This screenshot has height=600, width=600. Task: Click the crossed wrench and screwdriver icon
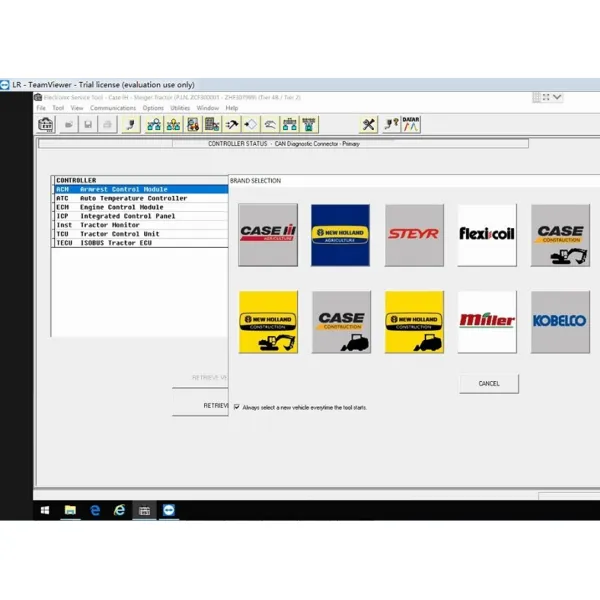(368, 124)
